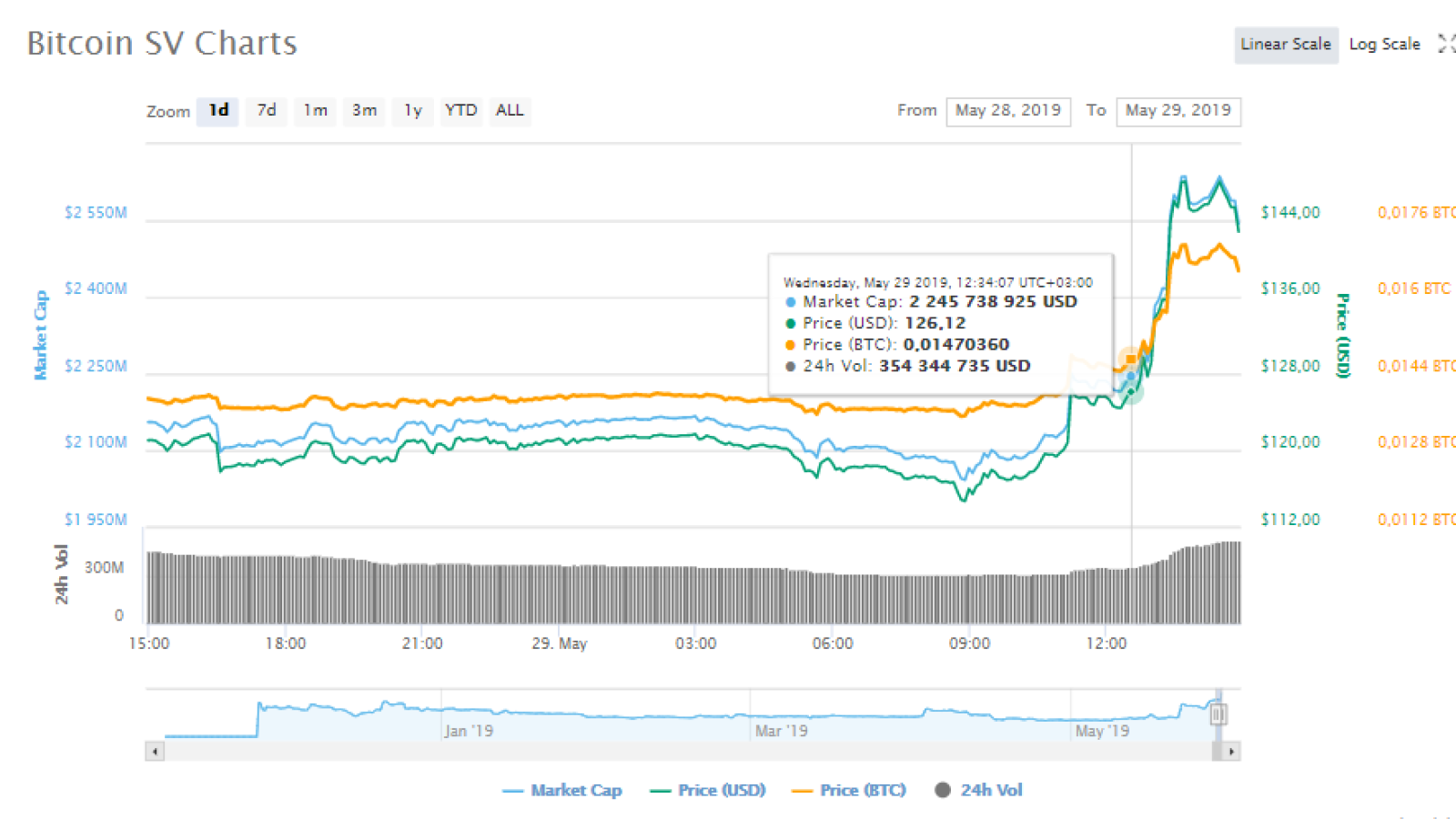This screenshot has height=819, width=1456.
Task: Click the 24h Vol value in tooltip
Action: click(955, 366)
